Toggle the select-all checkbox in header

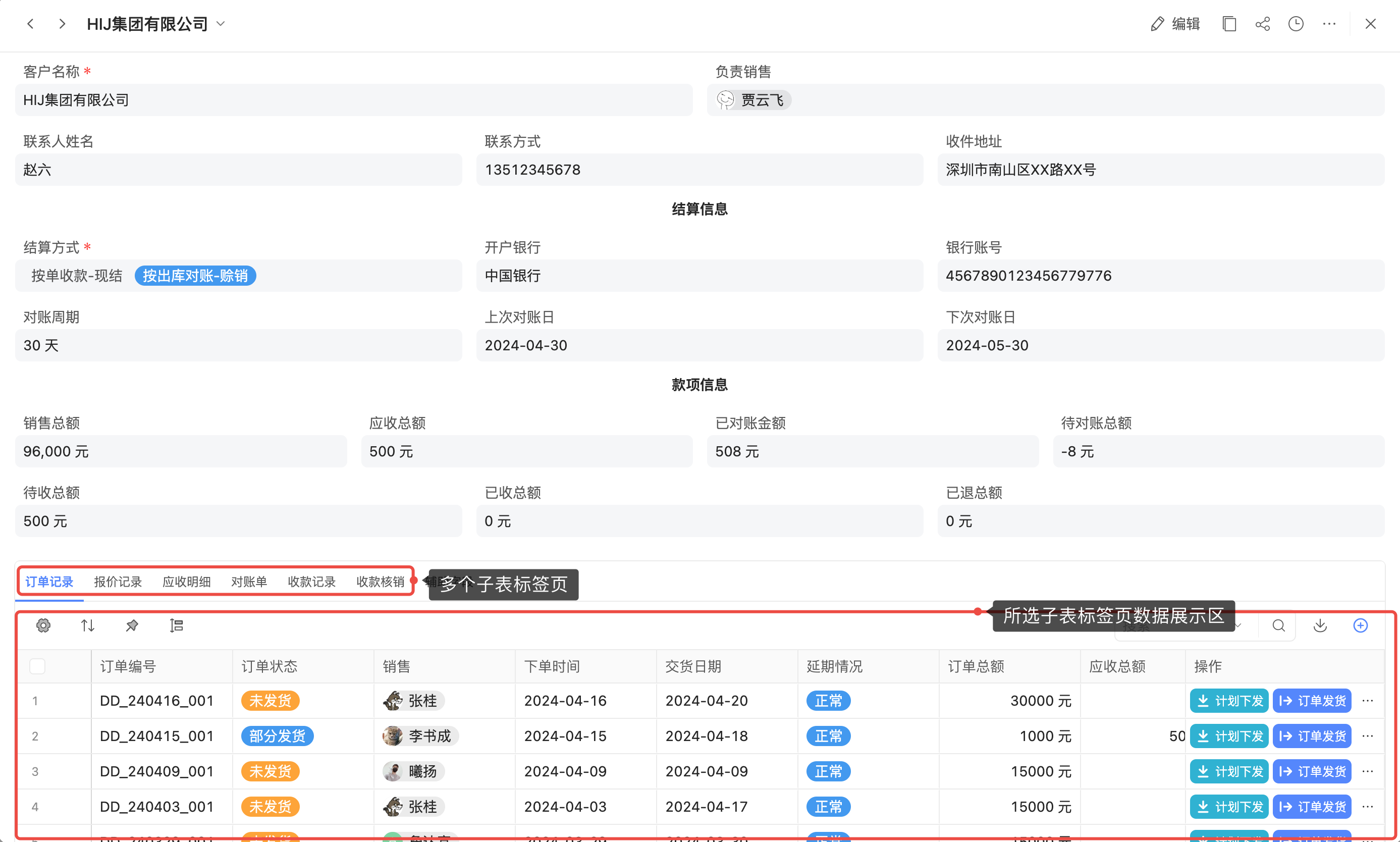pos(37,666)
